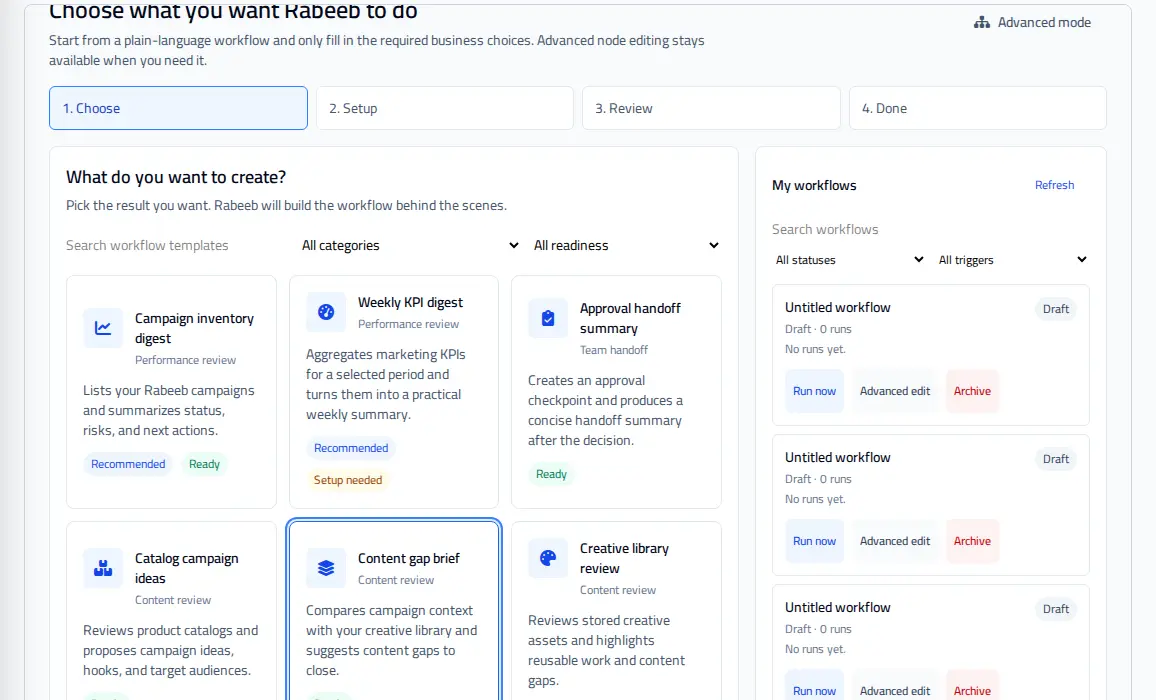Click the Weekly KPI digest gauge icon
Screen dimensions: 1156x700
click(326, 312)
